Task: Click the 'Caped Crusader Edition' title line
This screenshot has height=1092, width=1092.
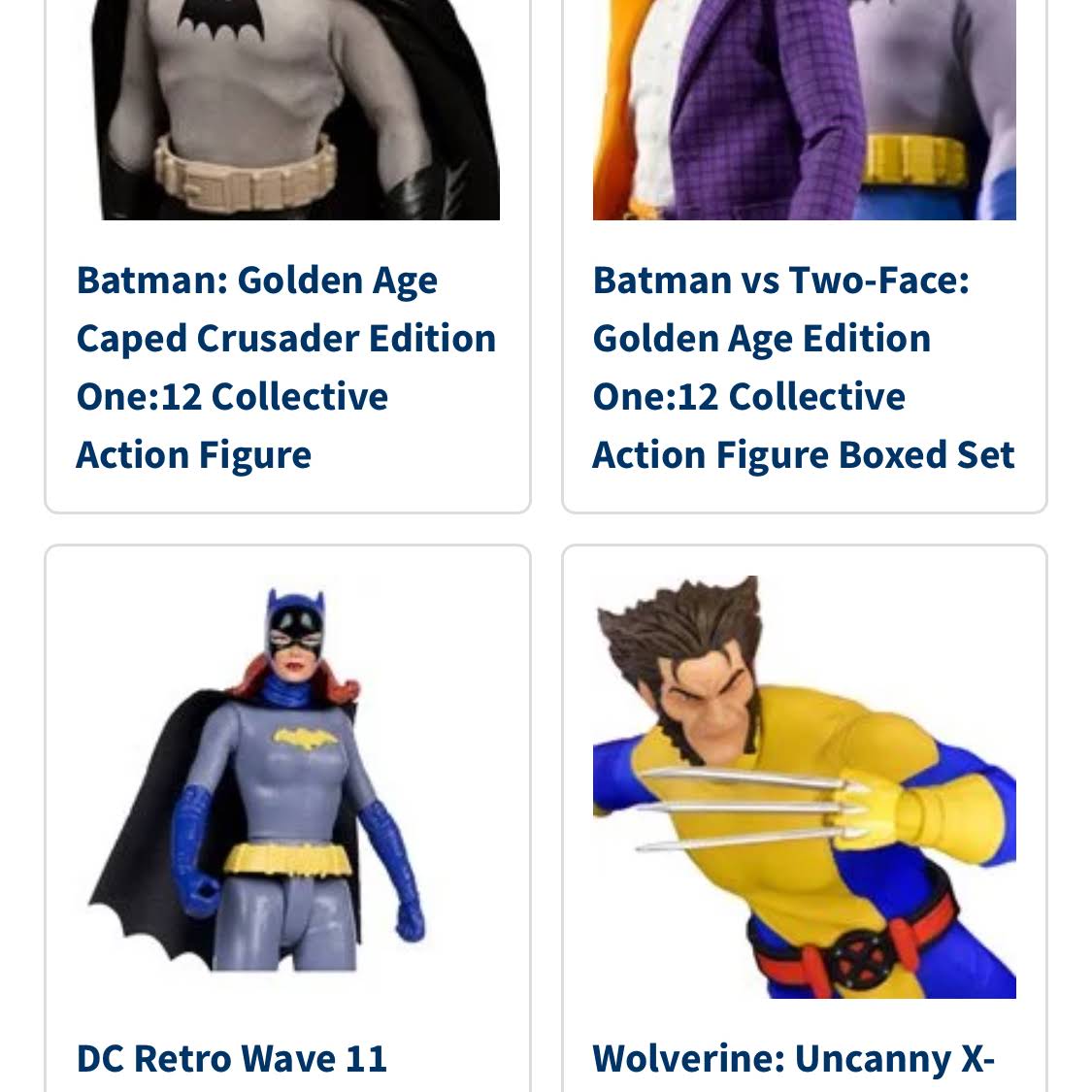Action: 285,339
